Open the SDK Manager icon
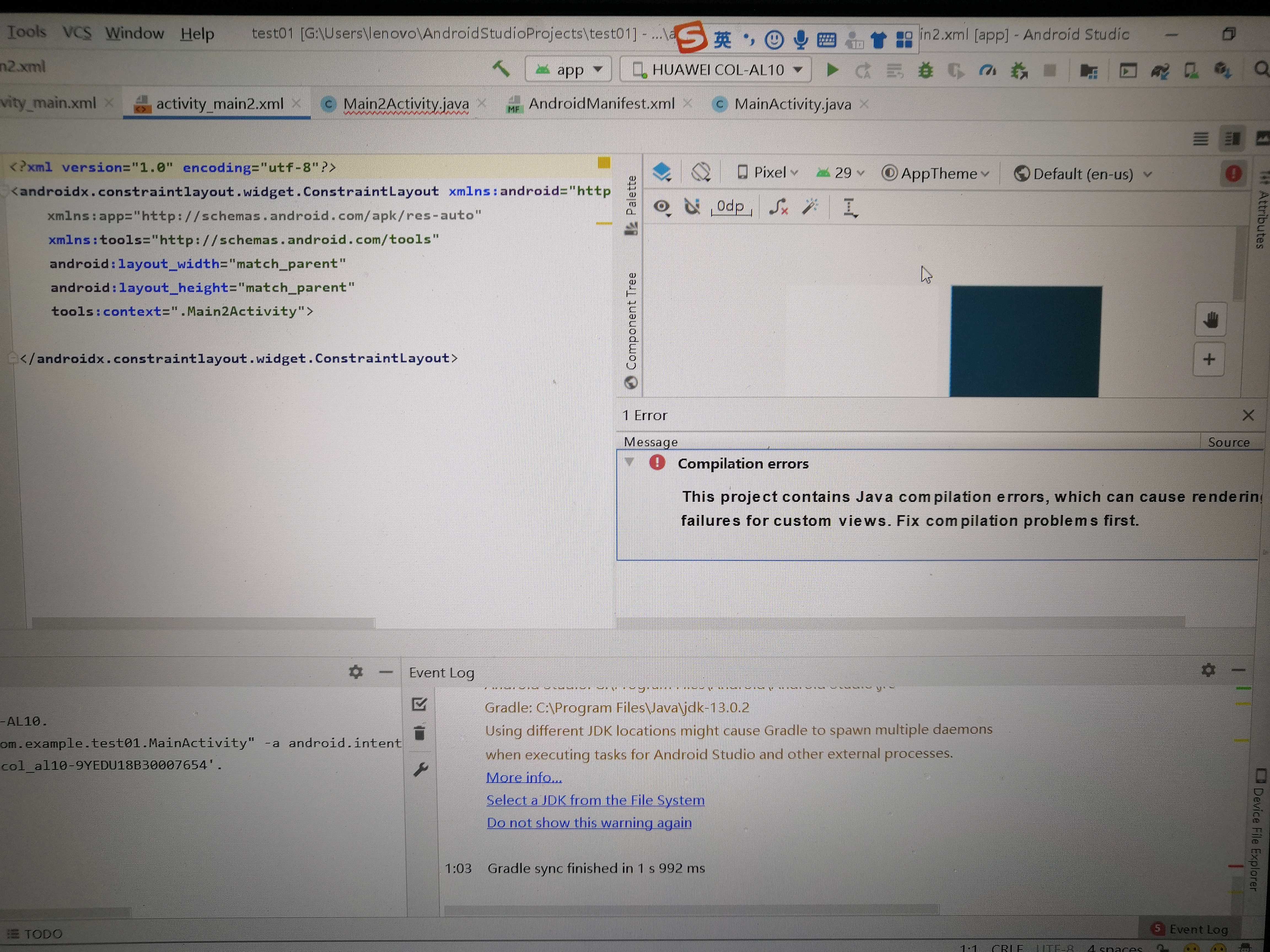The width and height of the screenshot is (1270, 952). [x=1223, y=71]
